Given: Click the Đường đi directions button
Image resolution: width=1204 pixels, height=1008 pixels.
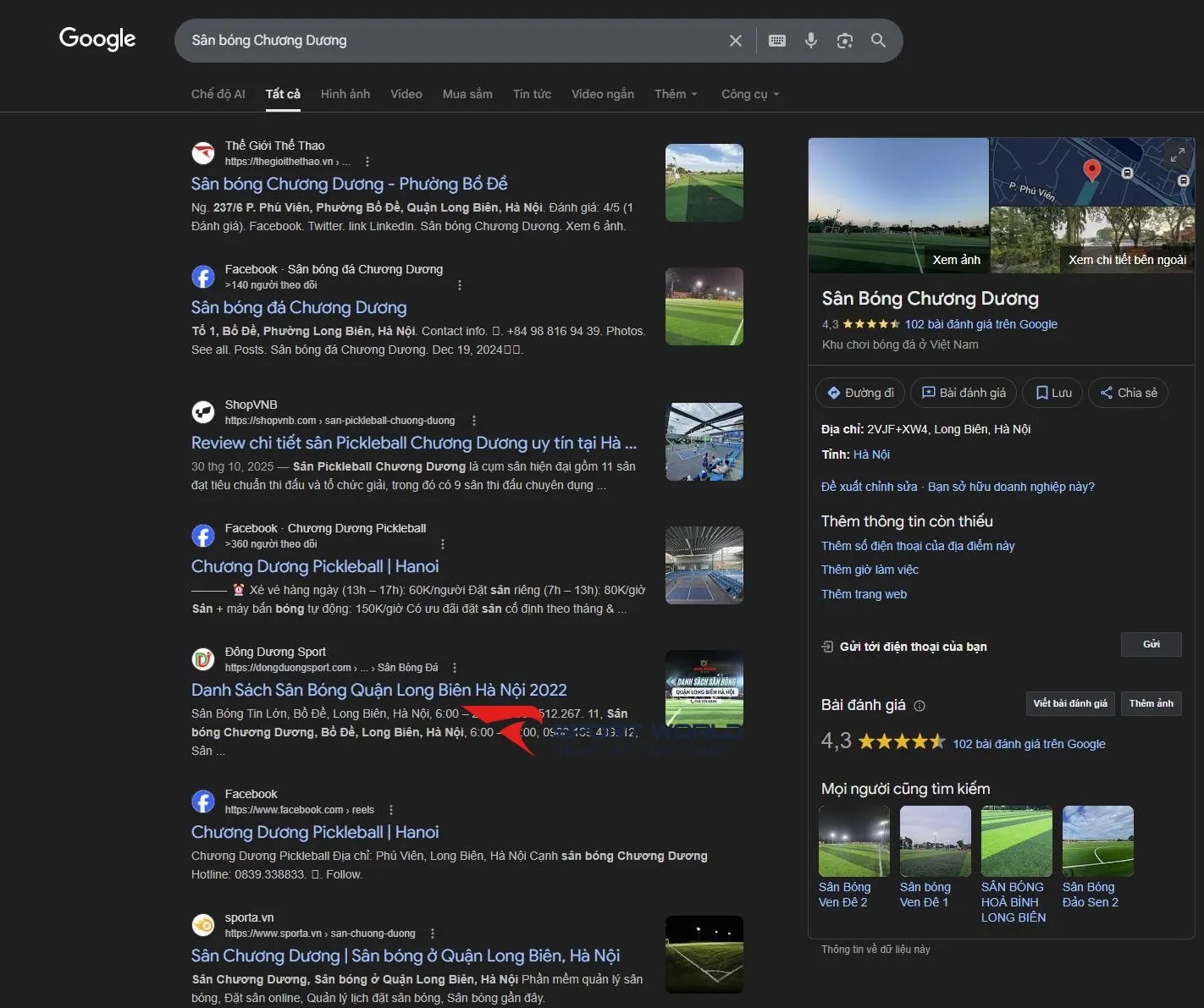Looking at the screenshot, I should pos(860,393).
